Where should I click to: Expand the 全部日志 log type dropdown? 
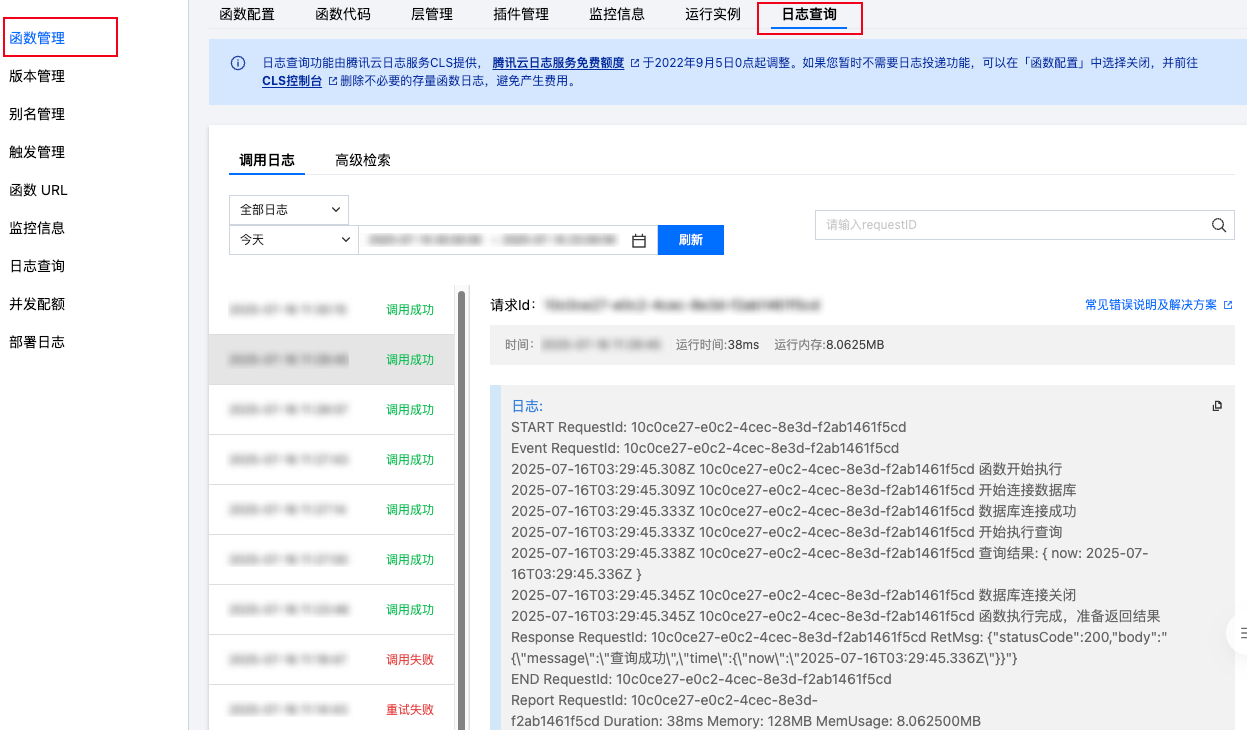289,210
